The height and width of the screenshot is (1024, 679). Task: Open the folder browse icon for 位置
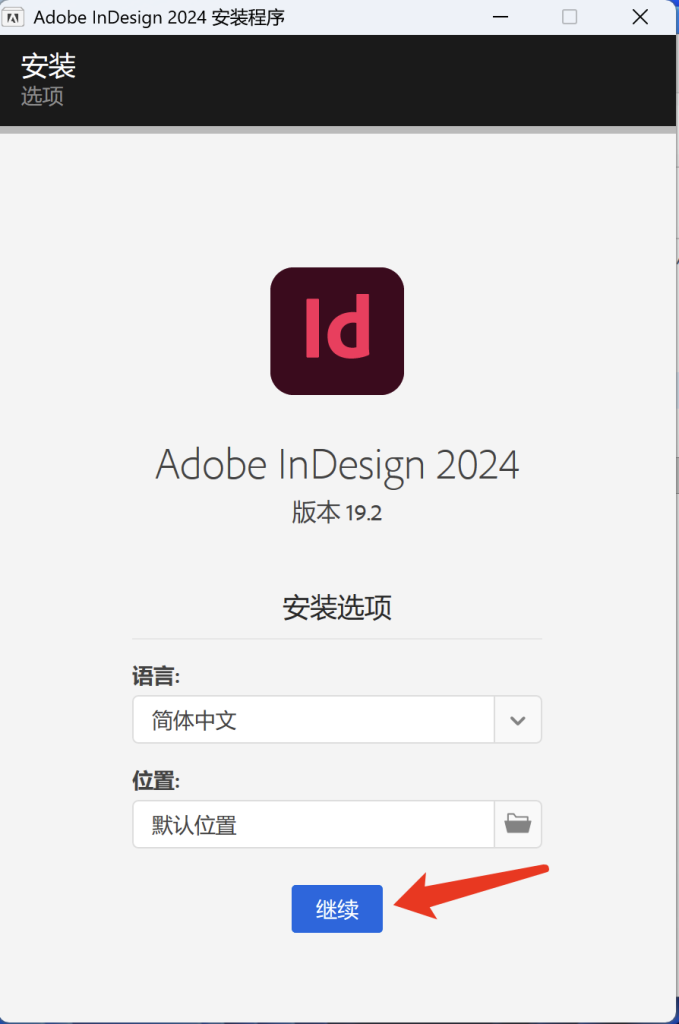coord(517,824)
